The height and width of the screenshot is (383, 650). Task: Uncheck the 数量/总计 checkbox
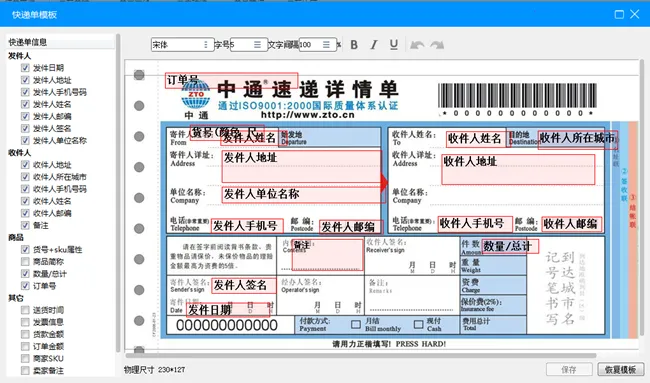25,274
